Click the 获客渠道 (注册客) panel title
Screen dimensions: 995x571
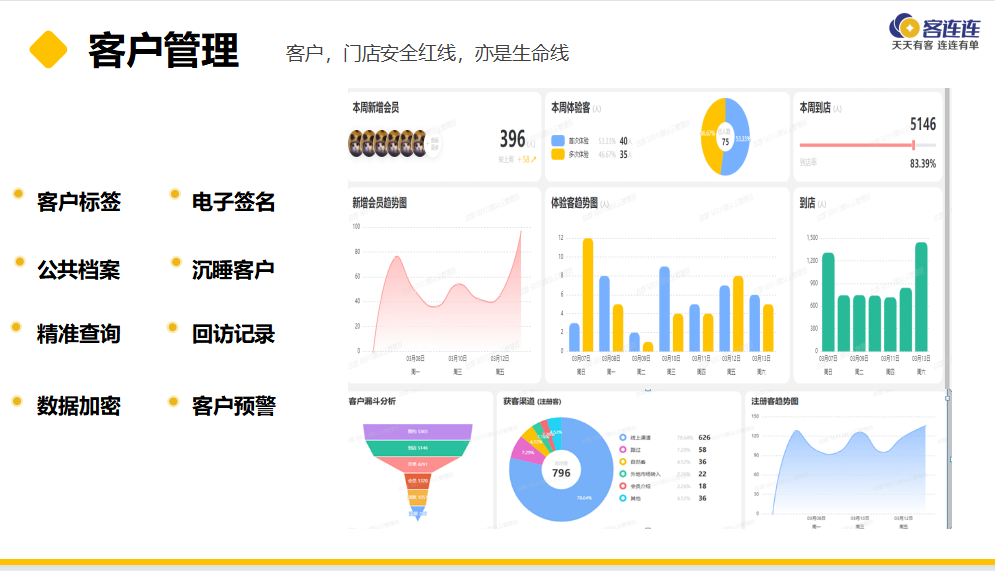coord(532,401)
